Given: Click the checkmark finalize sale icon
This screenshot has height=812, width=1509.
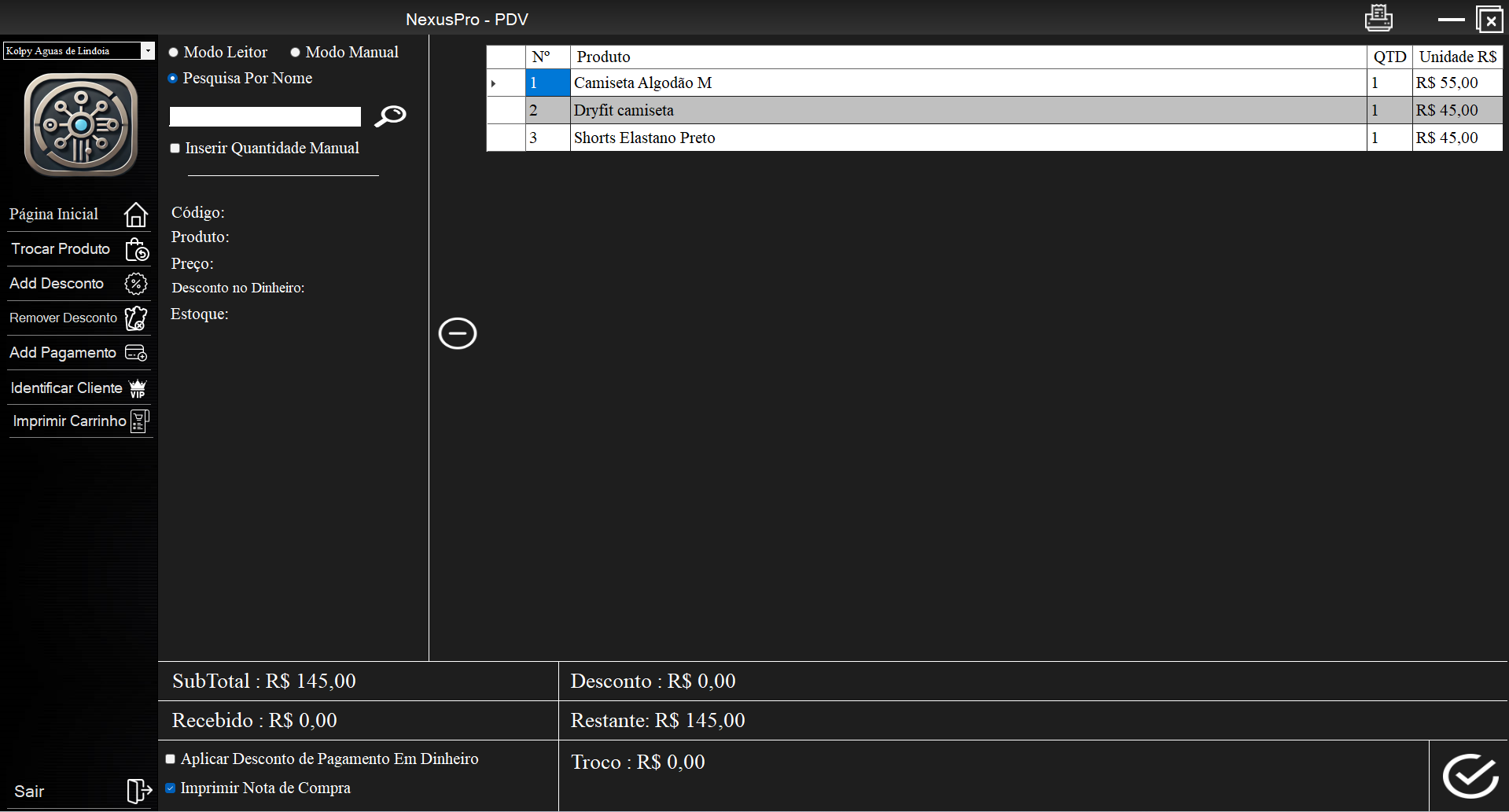Looking at the screenshot, I should pos(1469,777).
